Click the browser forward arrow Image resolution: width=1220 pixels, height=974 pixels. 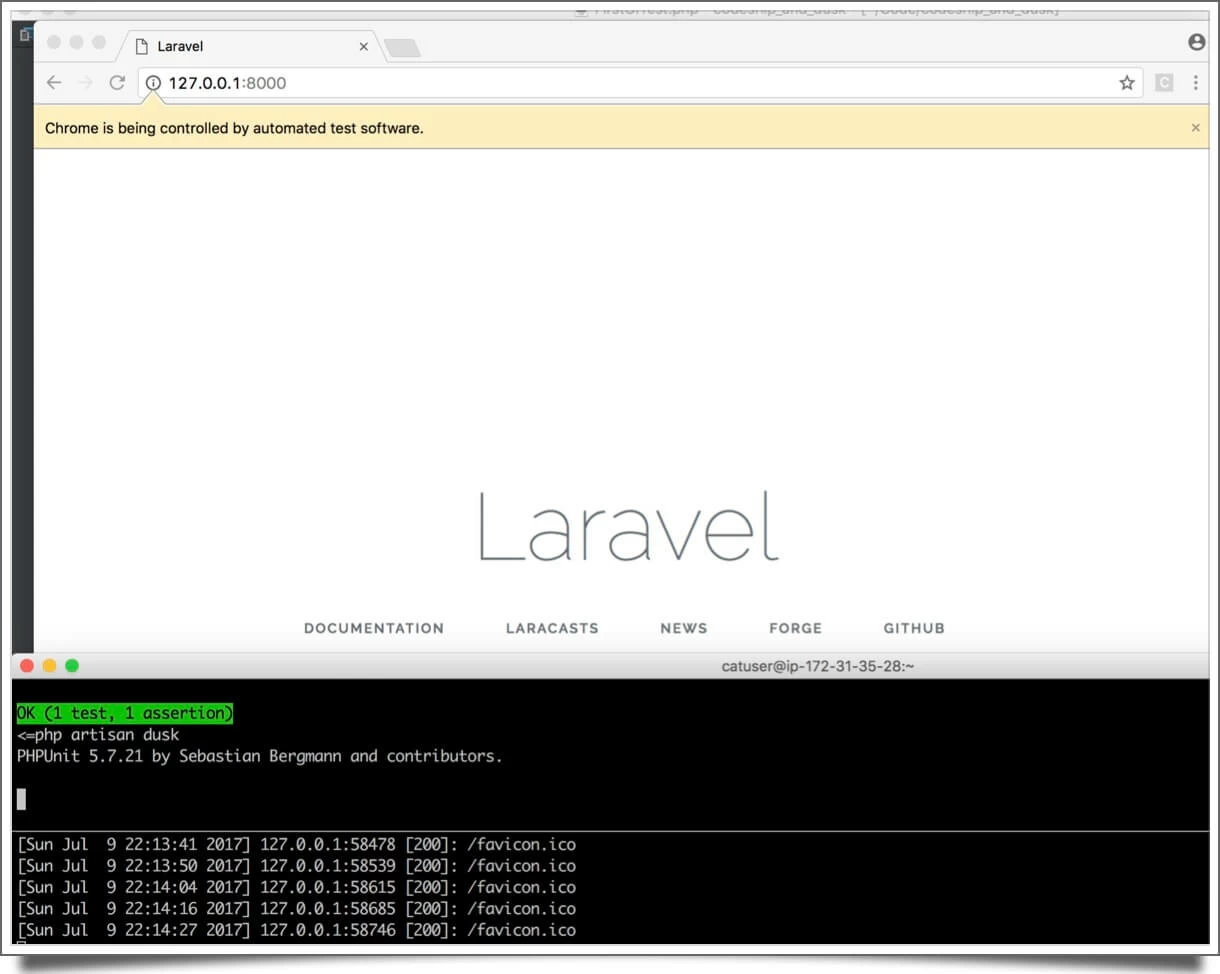(85, 83)
